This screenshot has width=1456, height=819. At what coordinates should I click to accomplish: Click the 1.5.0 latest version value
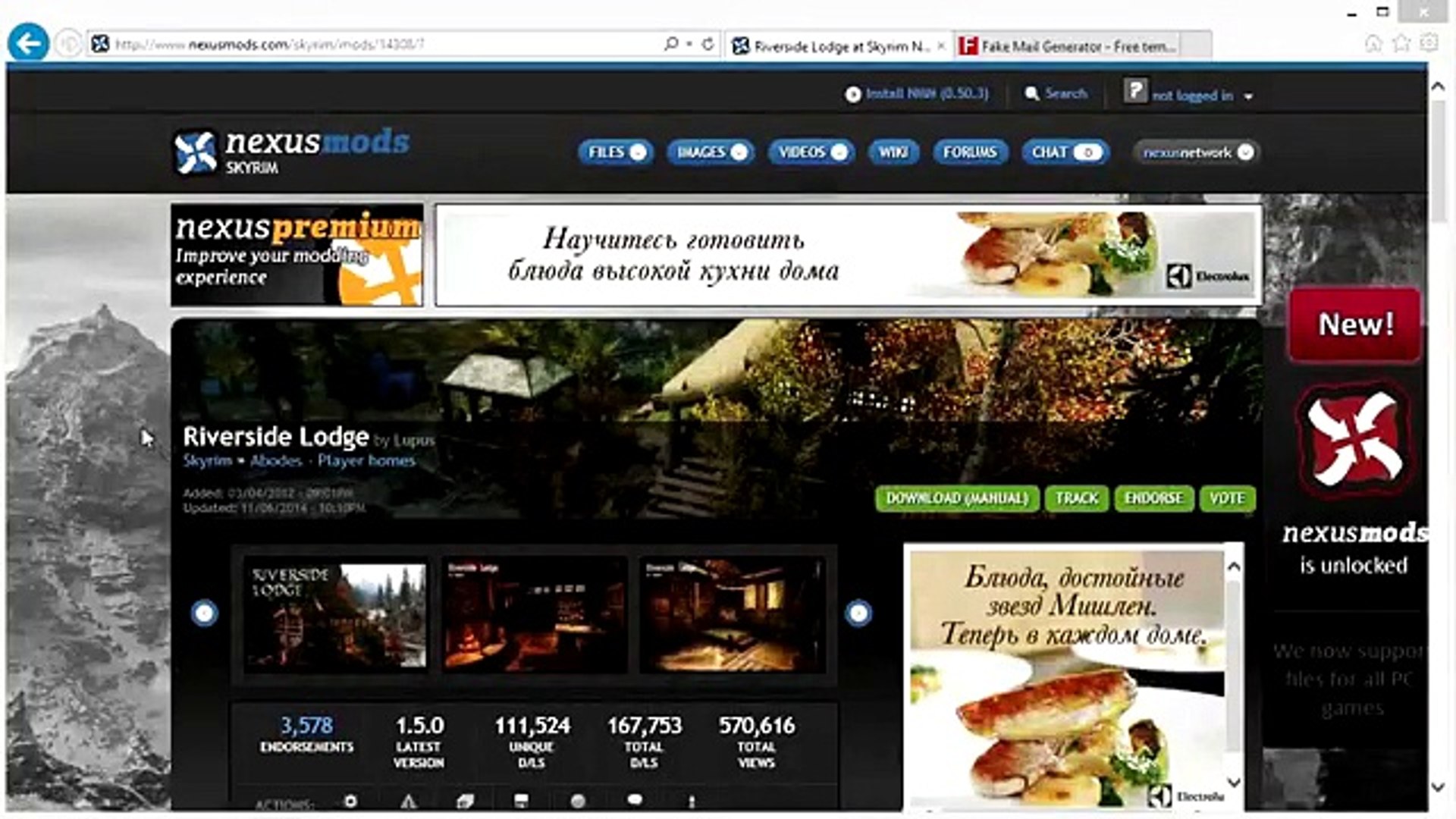[419, 726]
